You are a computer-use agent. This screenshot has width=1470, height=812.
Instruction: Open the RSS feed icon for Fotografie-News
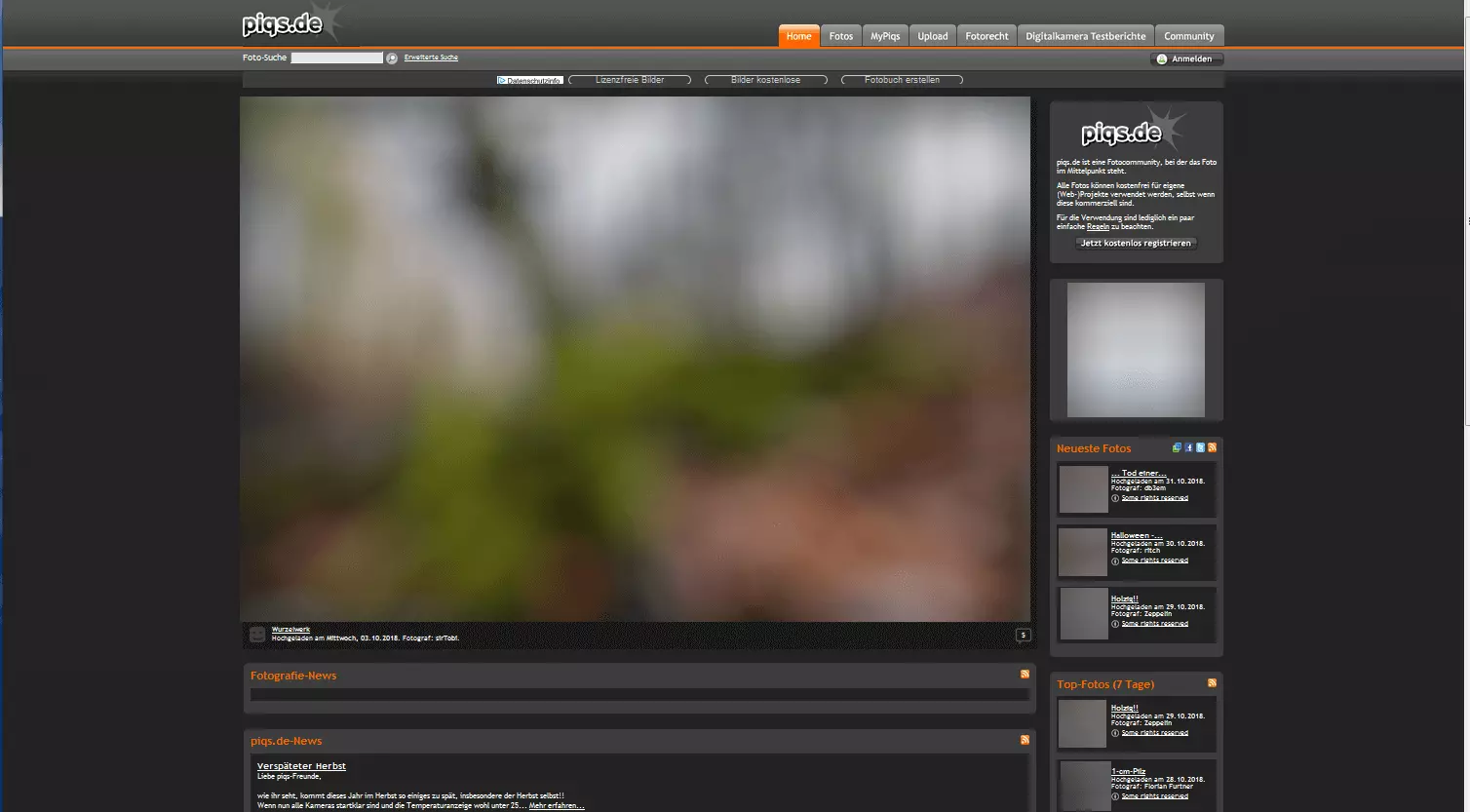point(1025,675)
